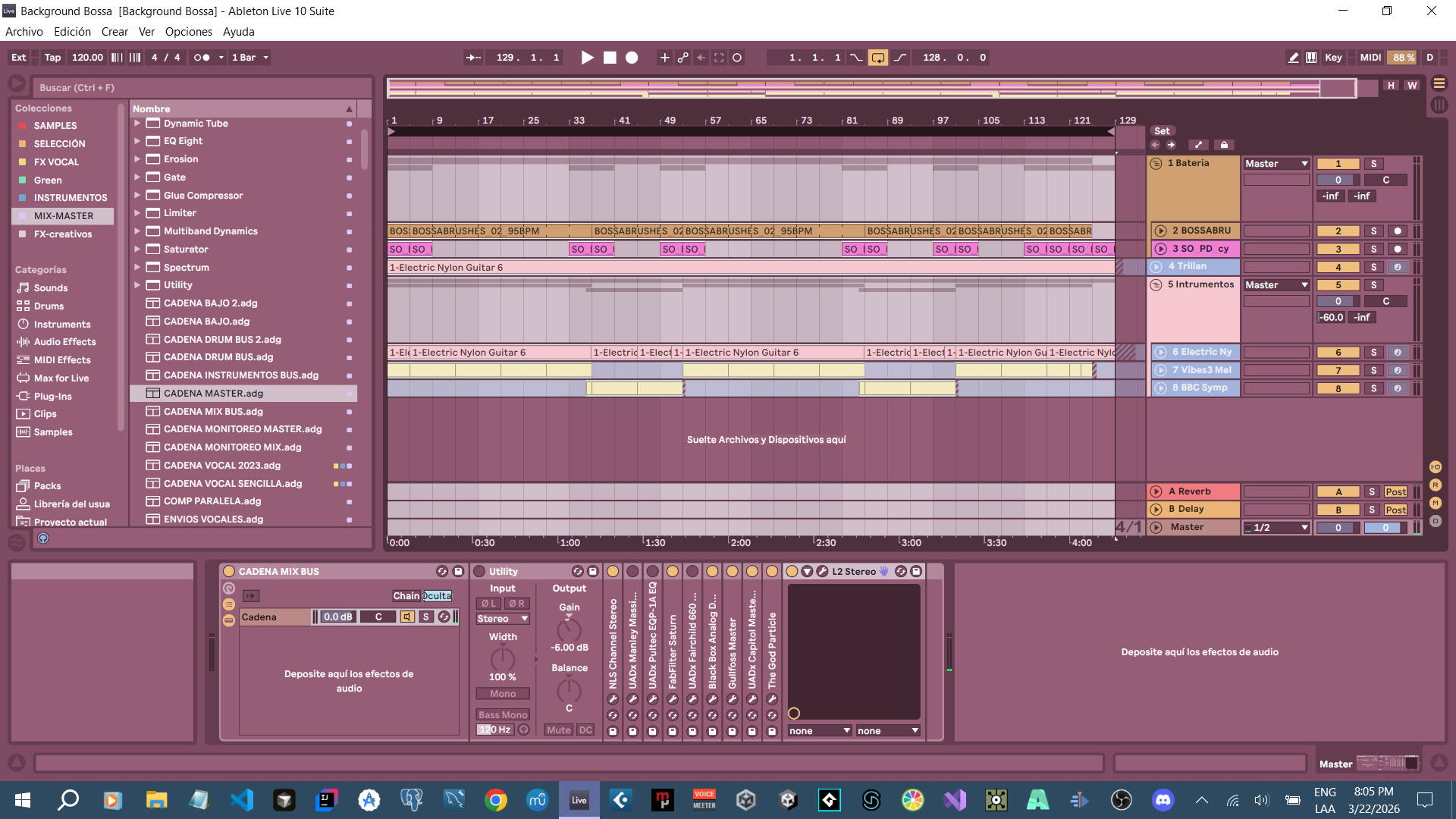Image resolution: width=1456 pixels, height=819 pixels.
Task: Open the Opciones menu
Action: point(188,32)
